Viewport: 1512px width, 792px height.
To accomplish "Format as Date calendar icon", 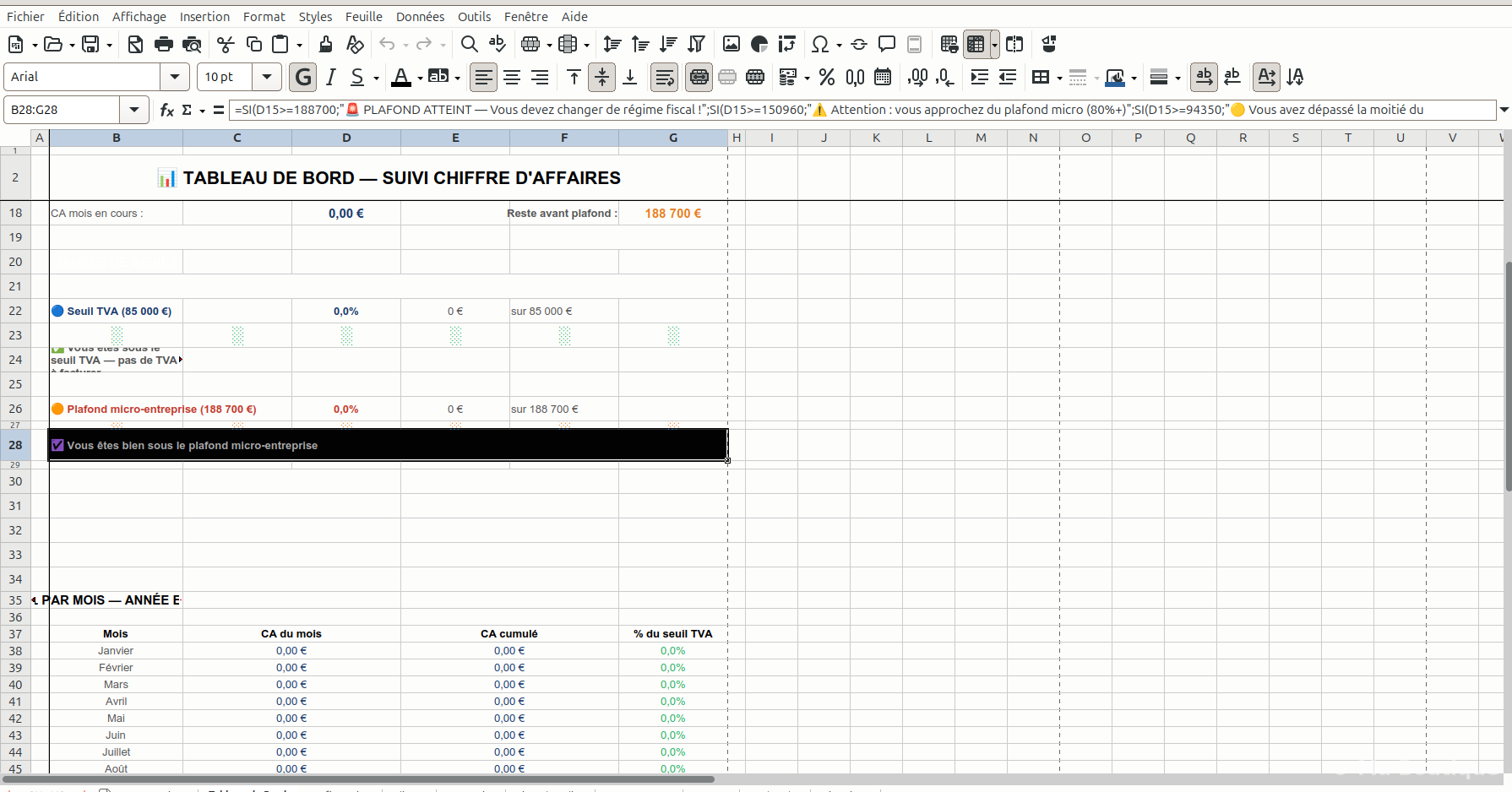I will 883,77.
